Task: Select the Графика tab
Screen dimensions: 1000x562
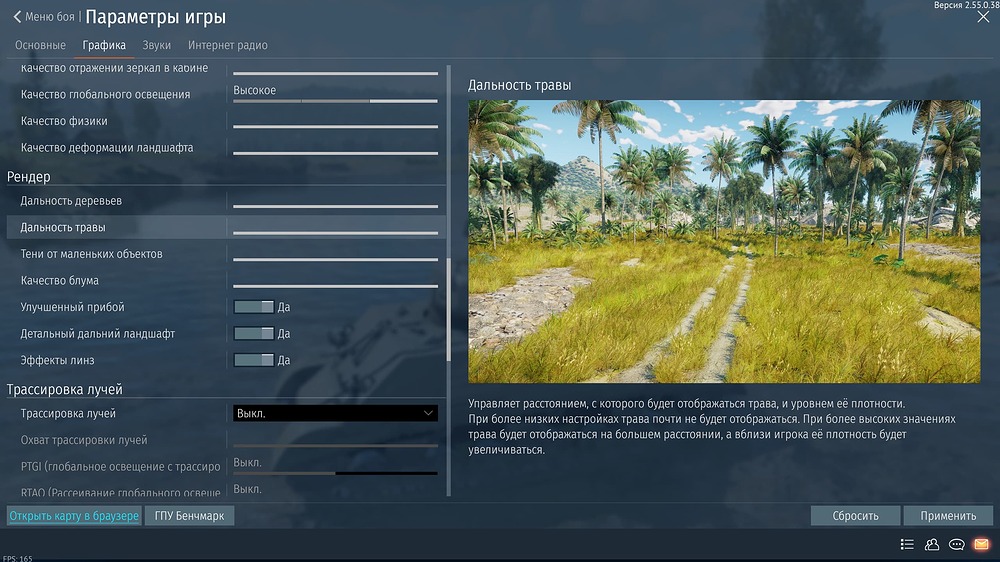Action: tap(104, 45)
